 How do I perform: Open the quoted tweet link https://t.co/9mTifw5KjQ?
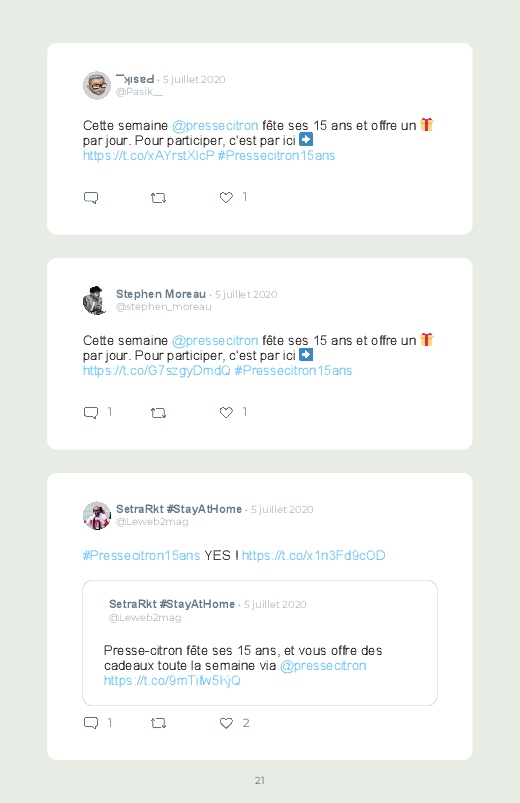[172, 681]
